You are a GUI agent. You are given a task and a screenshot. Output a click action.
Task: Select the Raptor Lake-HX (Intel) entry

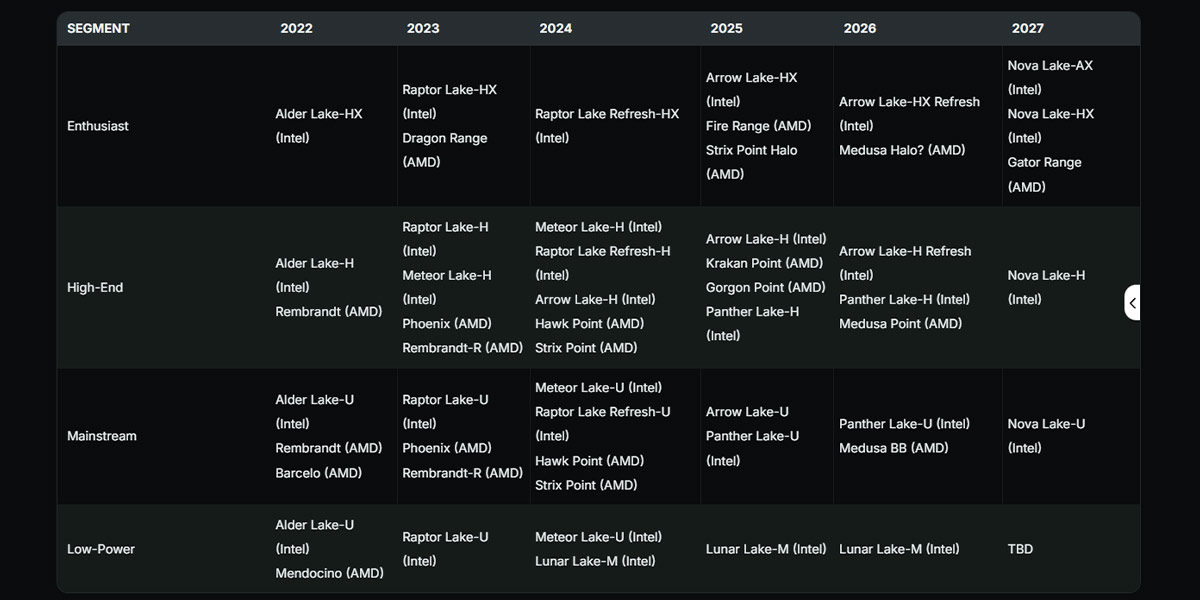coord(450,102)
